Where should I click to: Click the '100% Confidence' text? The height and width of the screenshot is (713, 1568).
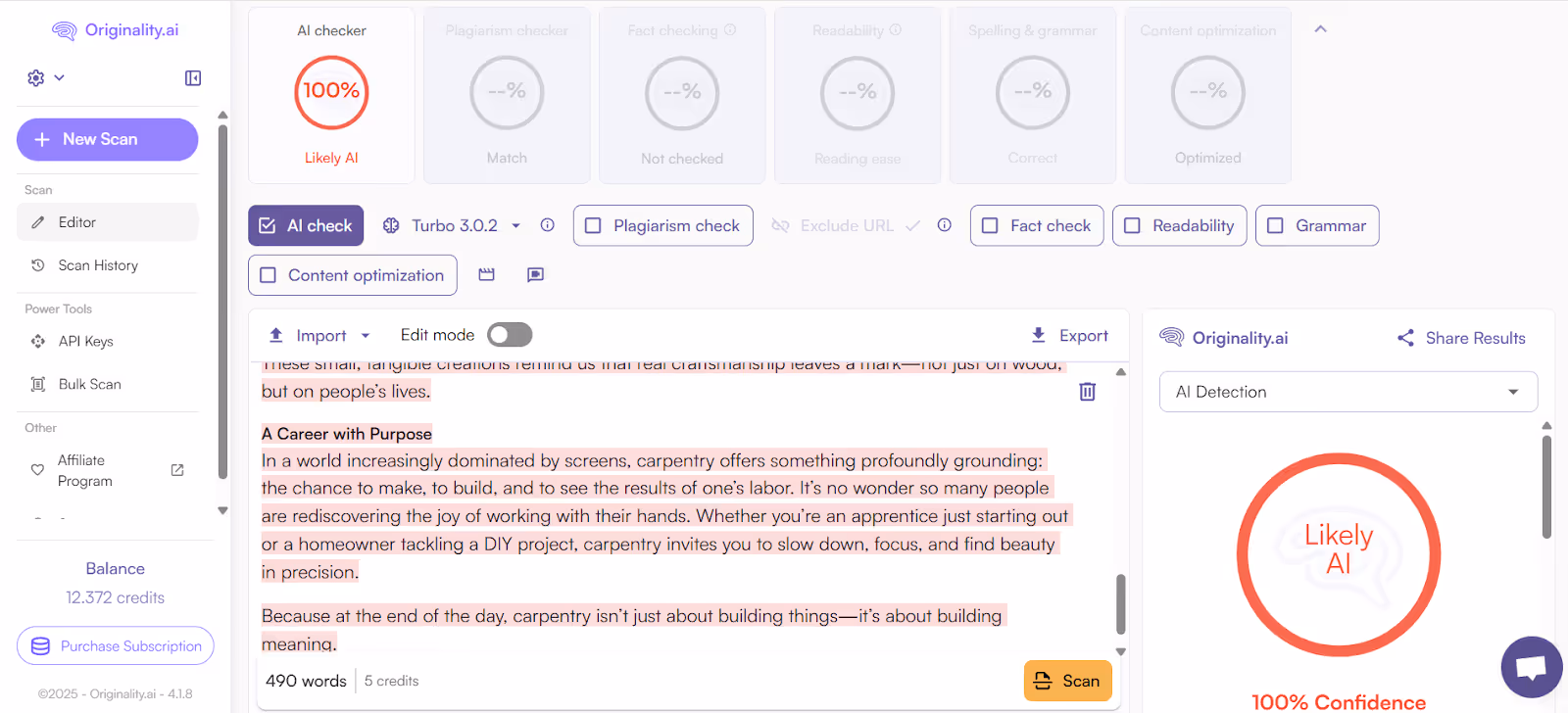1339,702
